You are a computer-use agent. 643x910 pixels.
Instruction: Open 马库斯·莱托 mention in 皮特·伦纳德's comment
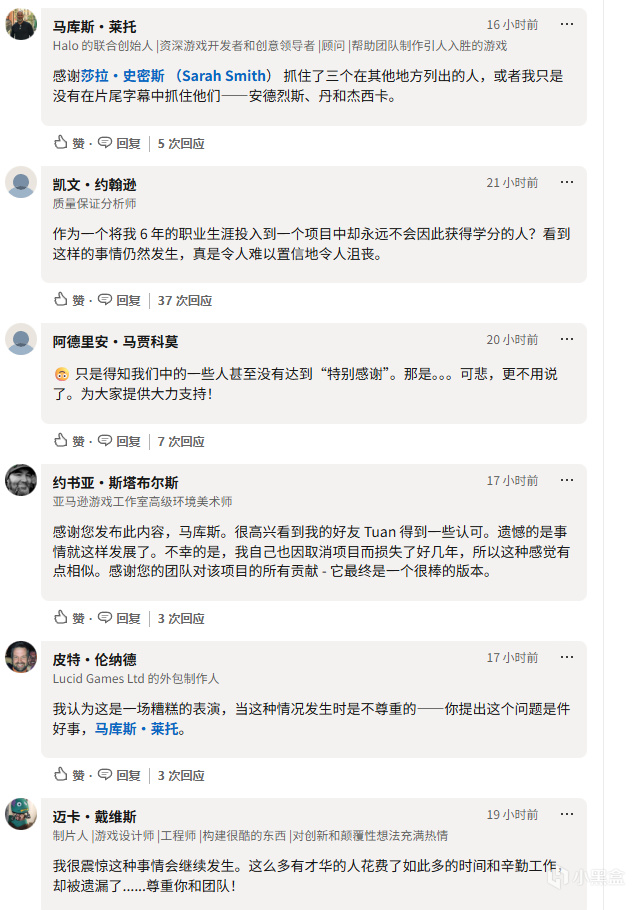coord(137,729)
